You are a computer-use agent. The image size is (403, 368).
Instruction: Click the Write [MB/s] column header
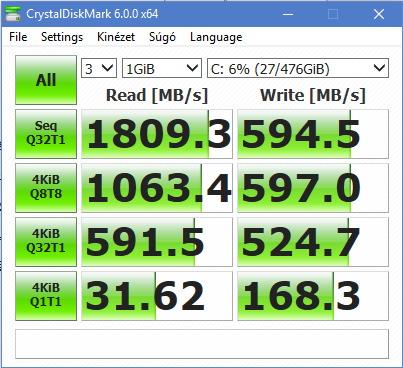click(x=313, y=95)
